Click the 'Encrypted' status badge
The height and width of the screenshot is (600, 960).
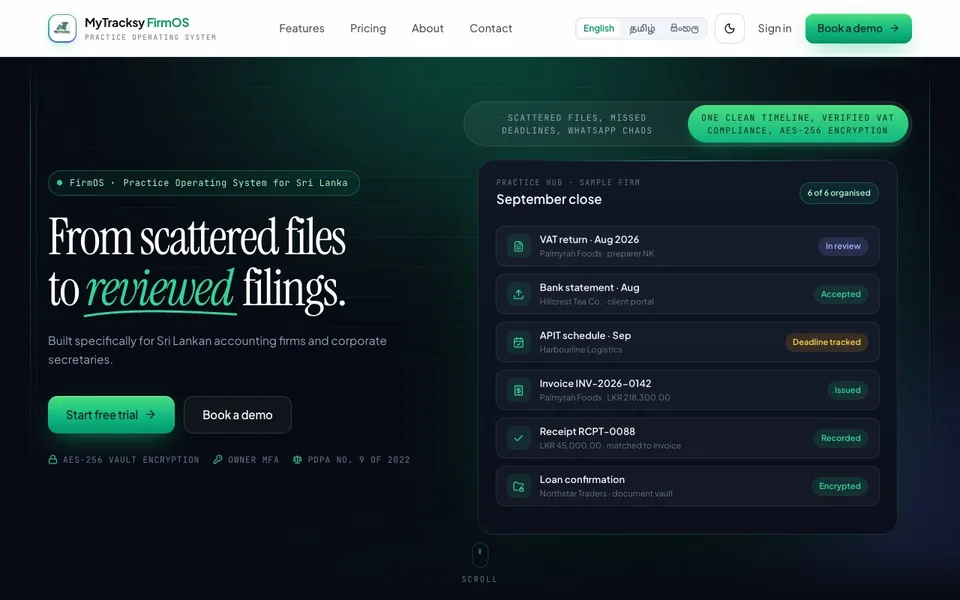click(839, 486)
